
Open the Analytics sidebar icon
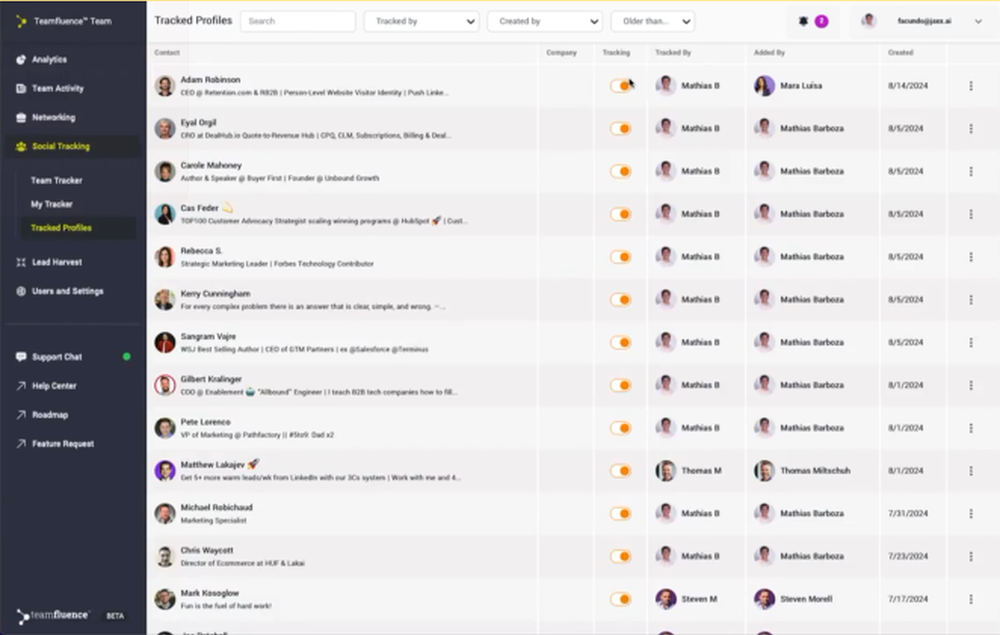(21, 59)
